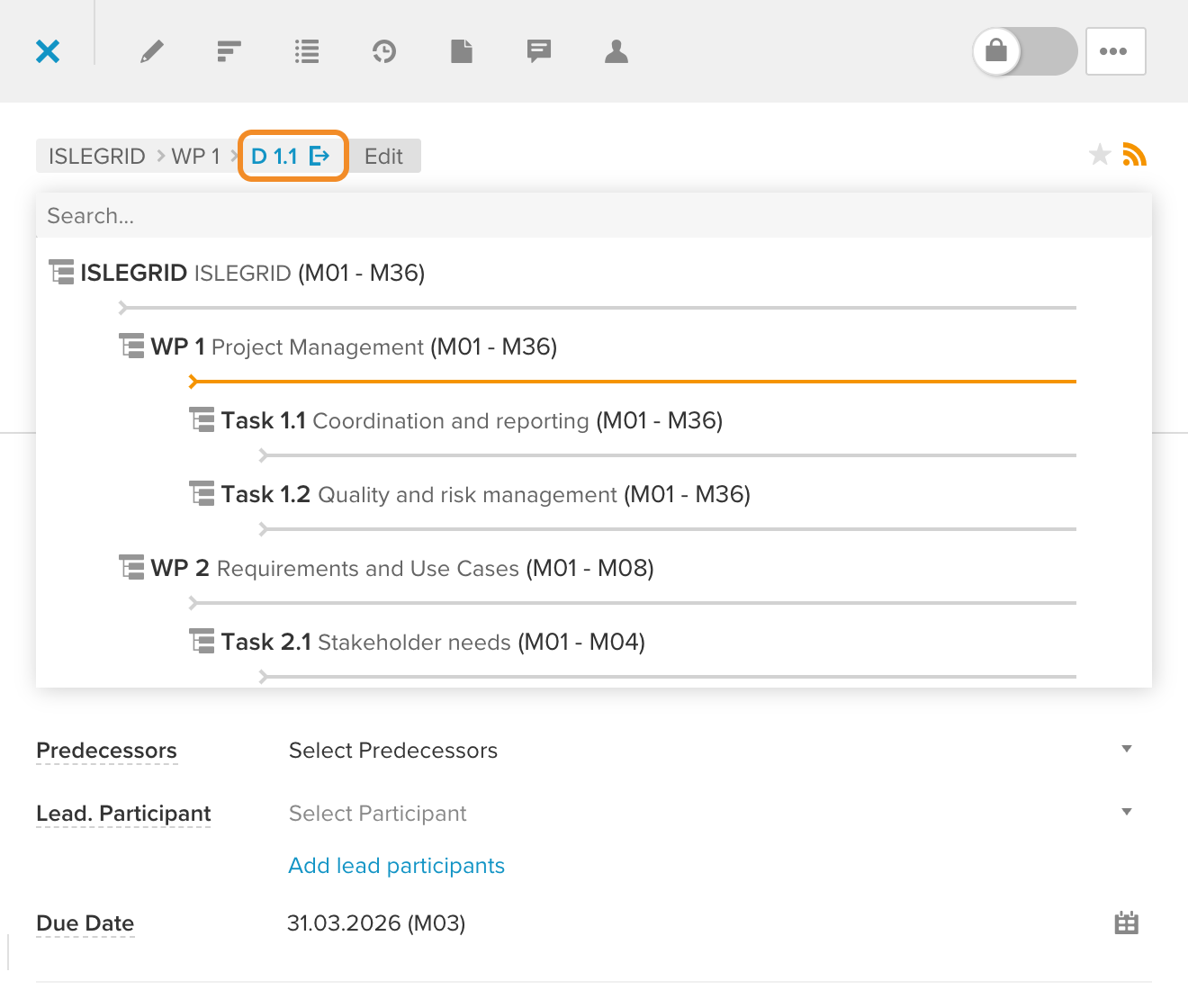Image resolution: width=1188 pixels, height=1008 pixels.
Task: Mark as favorite with the star icon
Action: point(1100,155)
